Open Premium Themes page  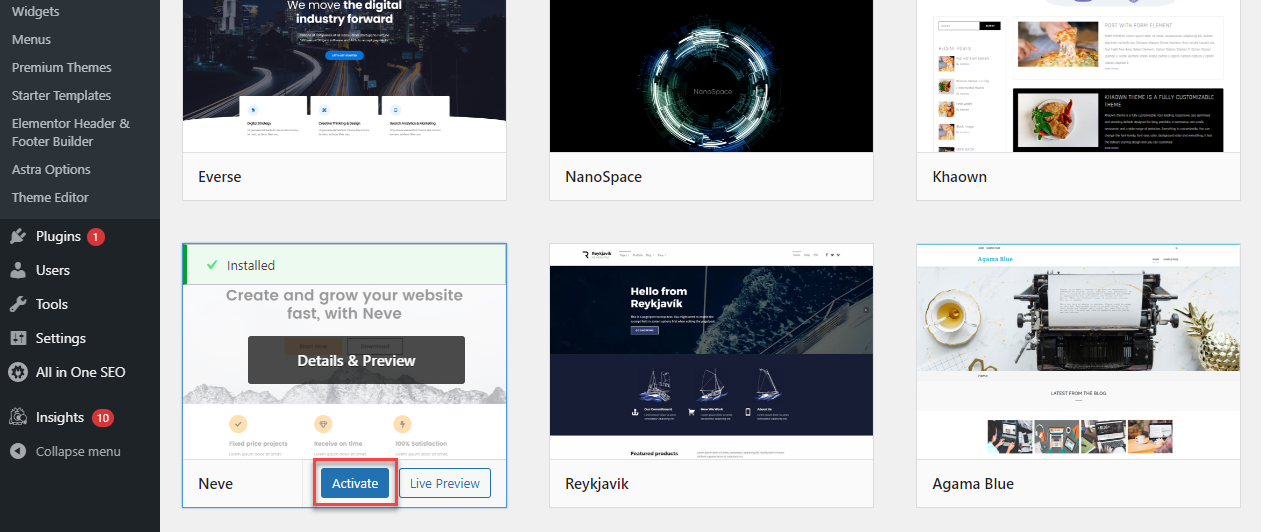tap(61, 68)
